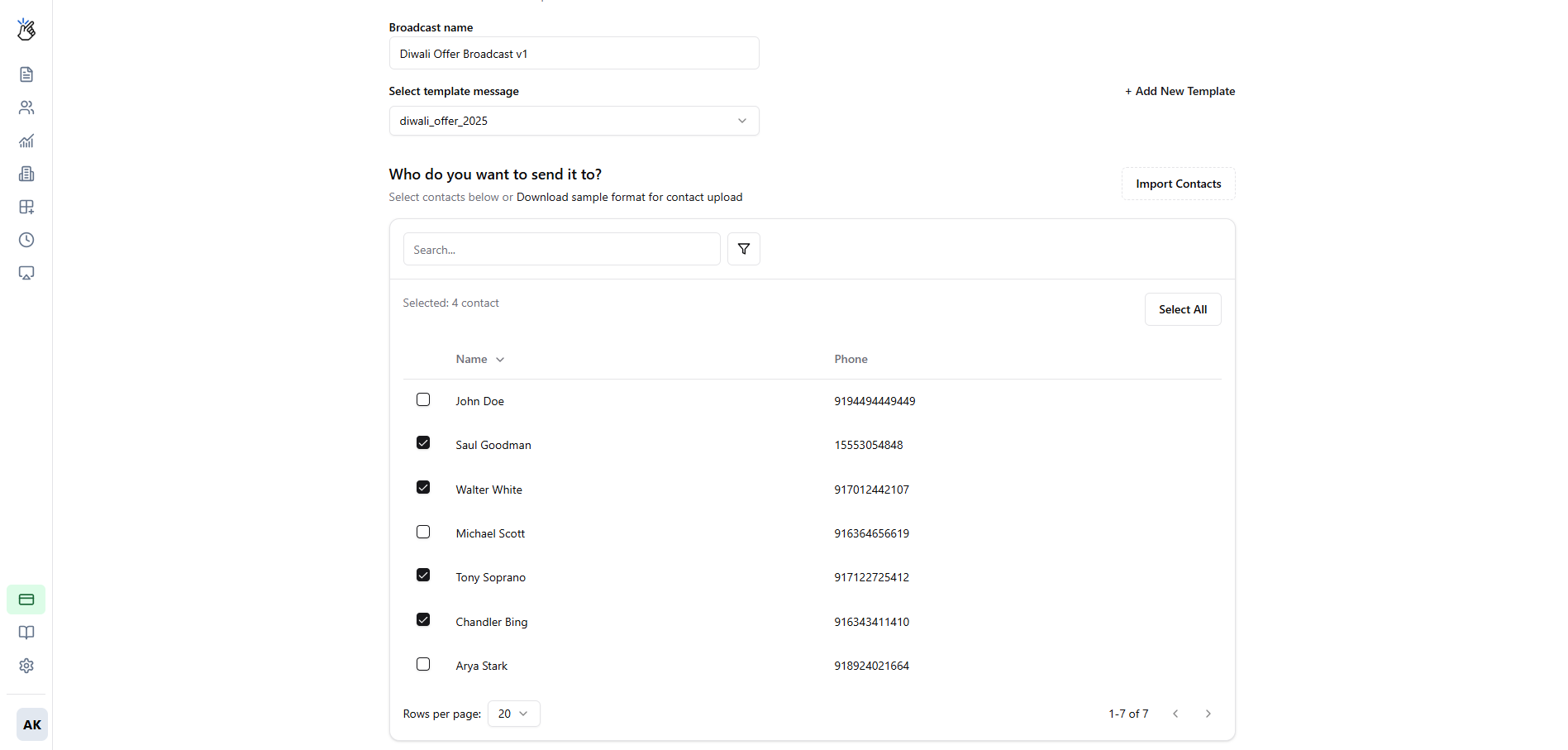
Task: Check the checkbox for Arya Stark
Action: [422, 663]
